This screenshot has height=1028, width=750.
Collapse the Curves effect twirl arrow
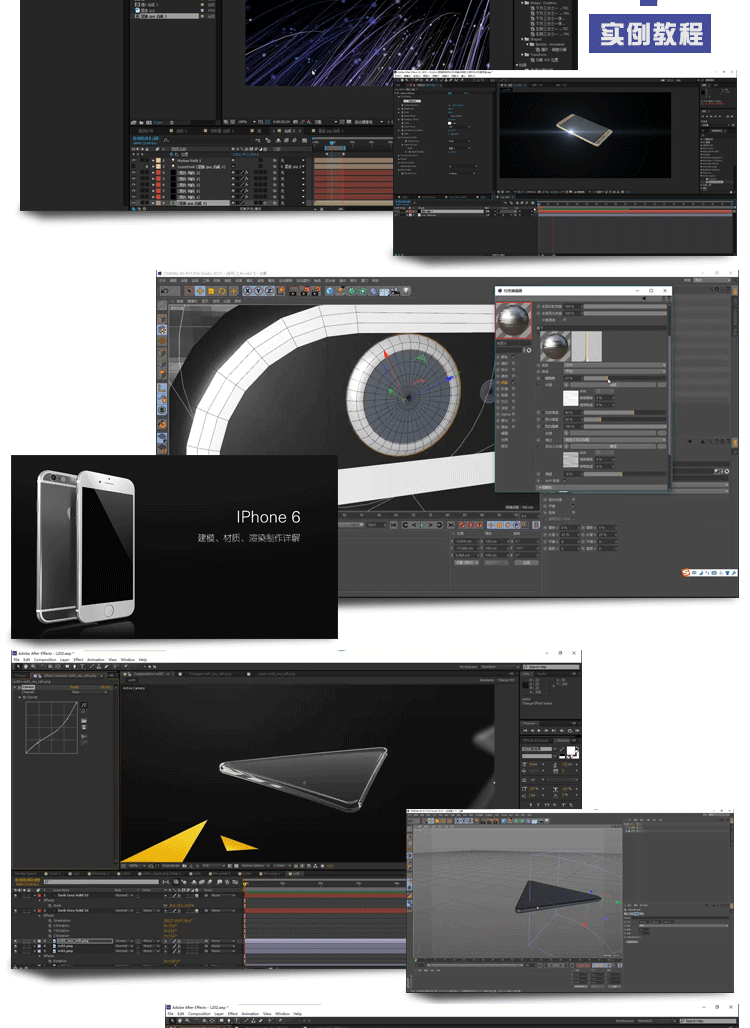click(x=20, y=698)
